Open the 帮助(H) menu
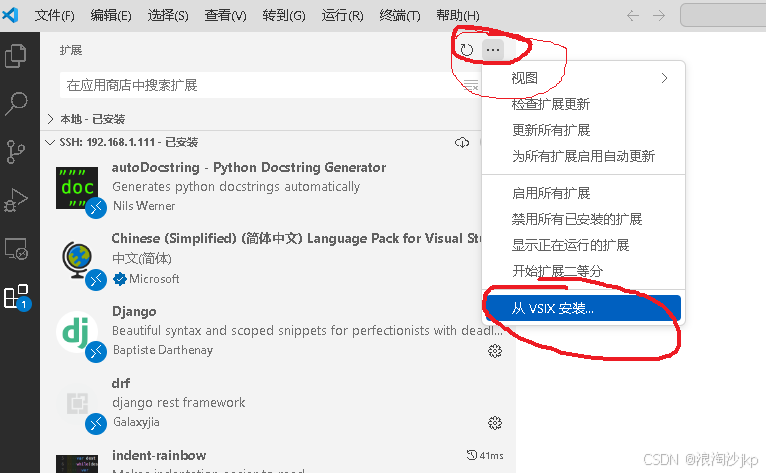Viewport: 766px width, 473px height. point(458,16)
